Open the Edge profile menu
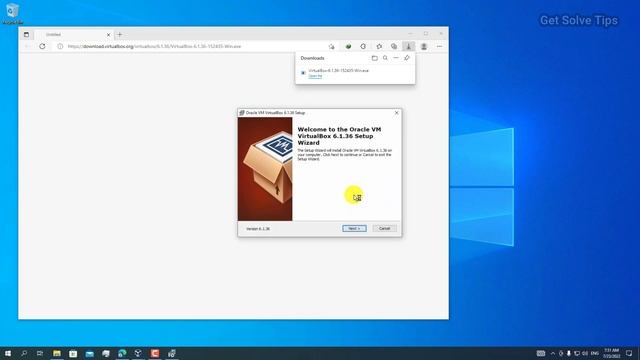The image size is (640, 360). (x=424, y=47)
